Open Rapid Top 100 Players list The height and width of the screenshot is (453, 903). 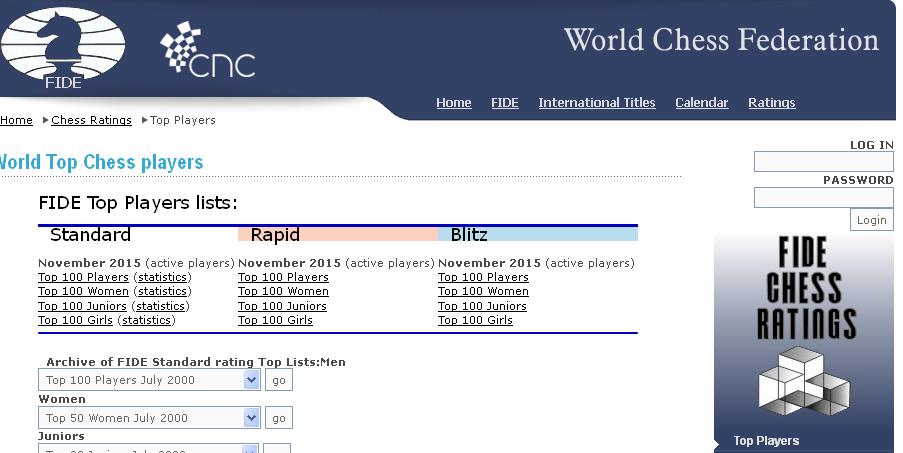click(x=283, y=277)
